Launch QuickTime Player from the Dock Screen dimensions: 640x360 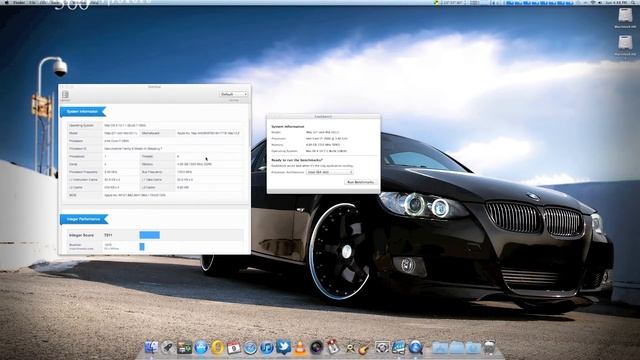[416, 347]
